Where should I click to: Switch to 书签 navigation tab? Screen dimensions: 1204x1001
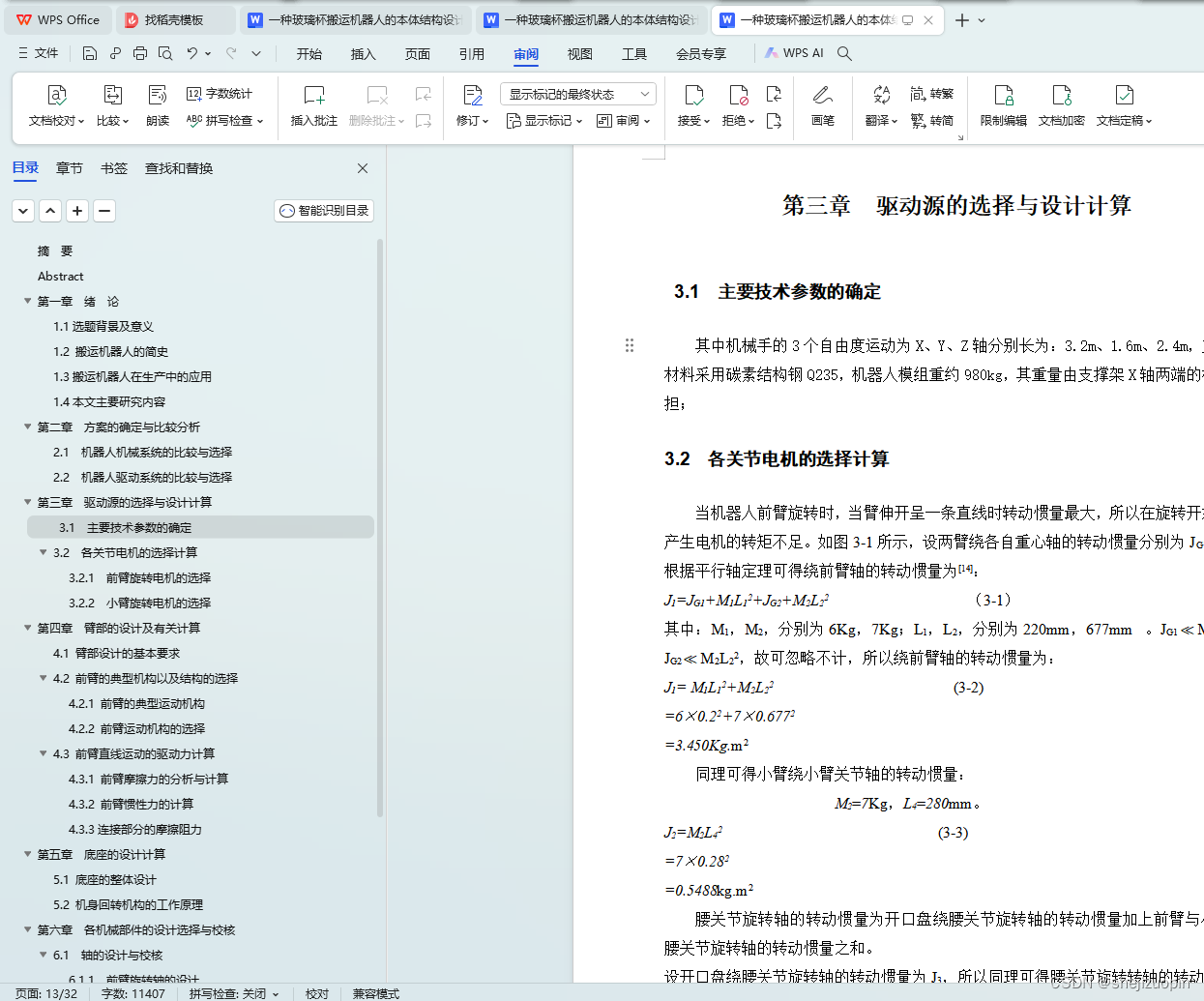click(114, 168)
